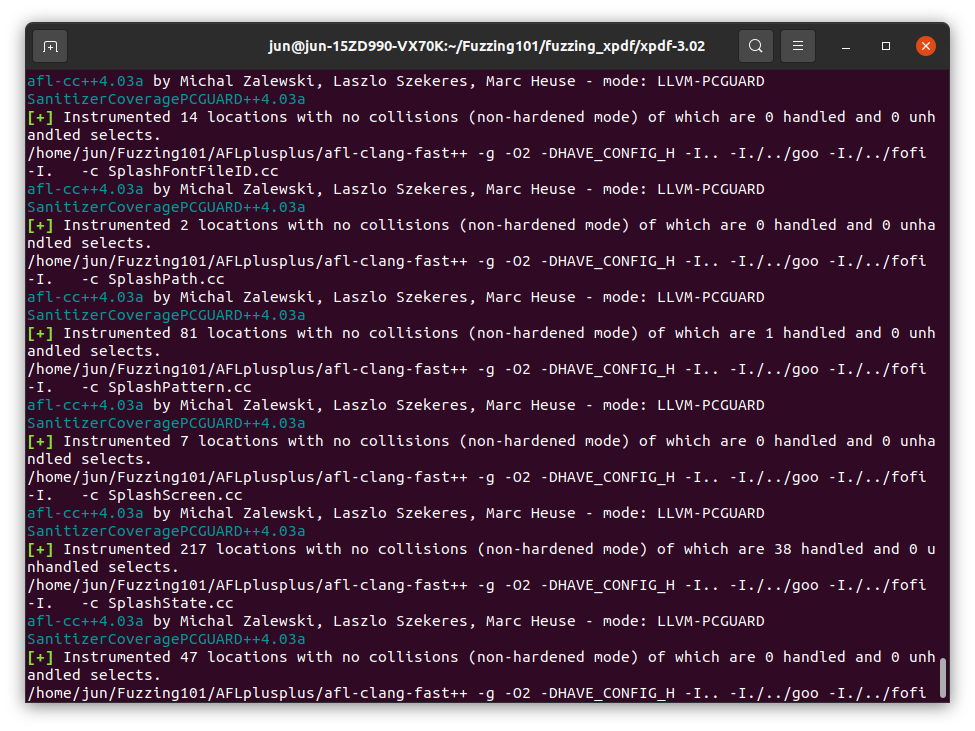
Task: Click the [+] marker before 'Instrumented 217'
Action: pyautogui.click(x=40, y=549)
